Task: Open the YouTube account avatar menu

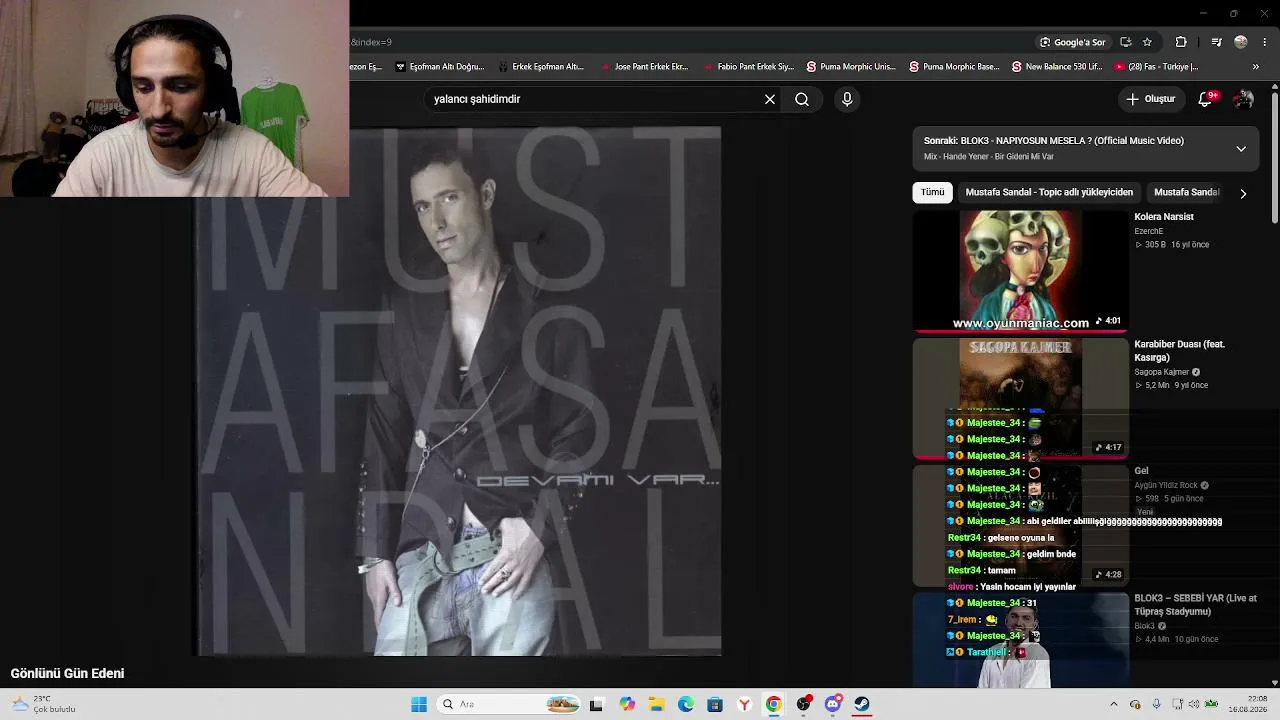Action: (1243, 99)
